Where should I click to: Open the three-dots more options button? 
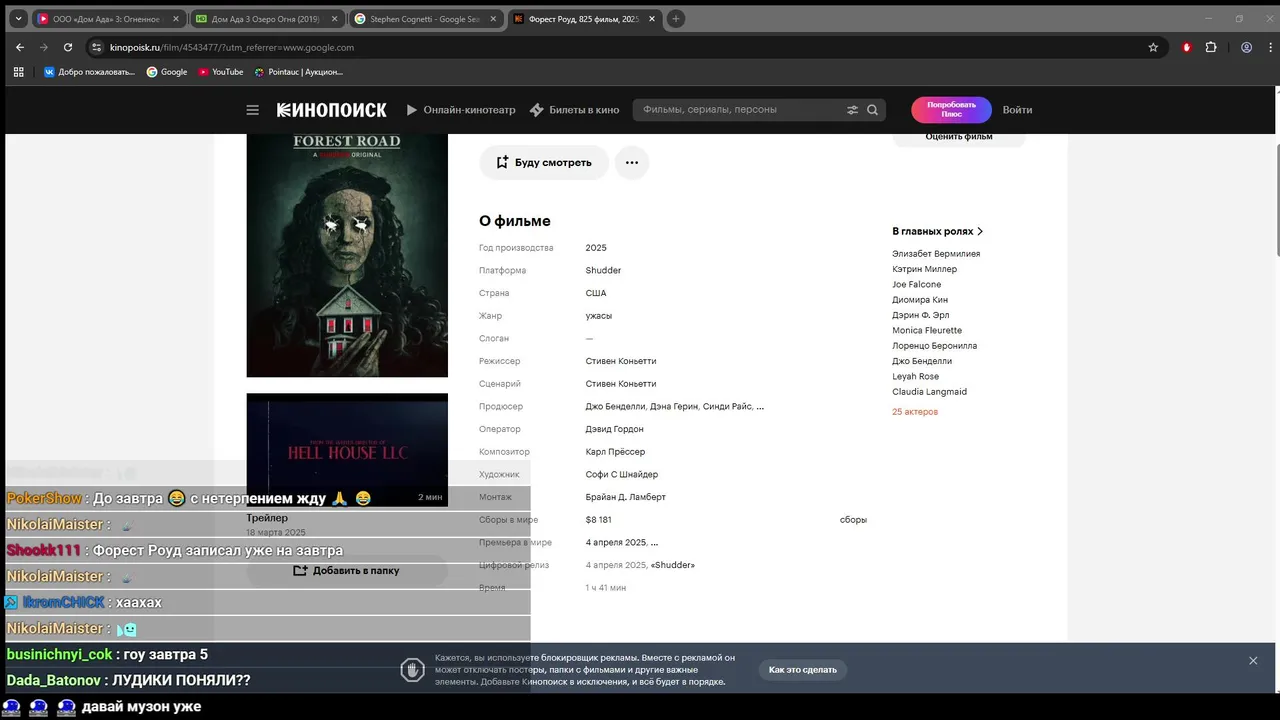pyautogui.click(x=632, y=162)
